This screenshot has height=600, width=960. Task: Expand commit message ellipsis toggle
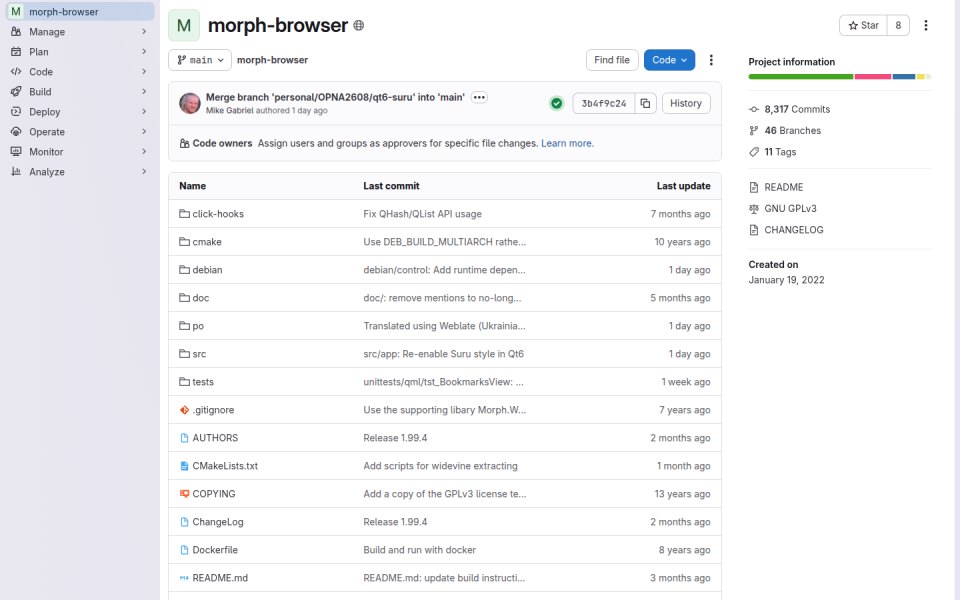pos(479,97)
